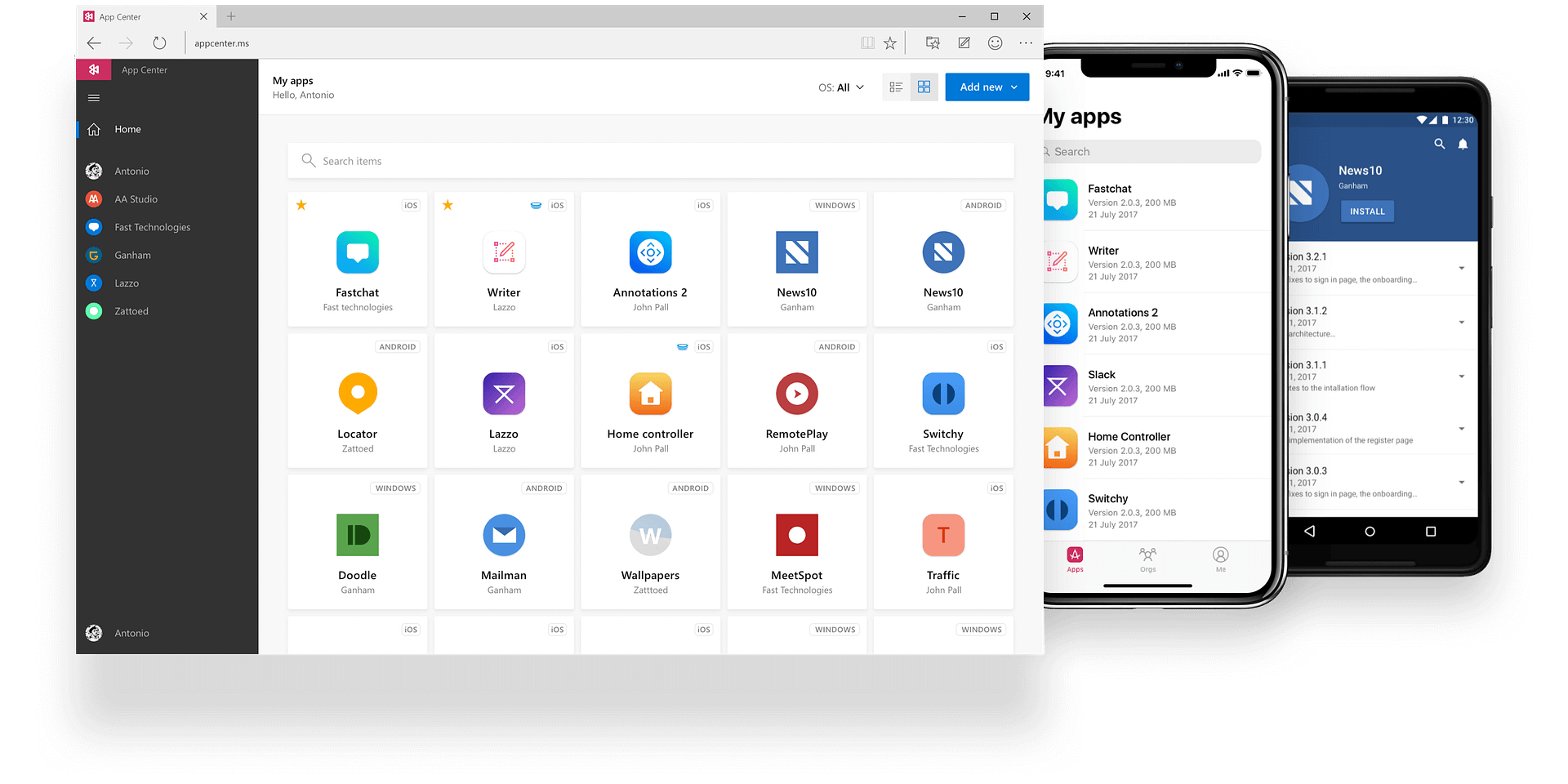Image resolution: width=1568 pixels, height=784 pixels.
Task: Tap the Search field on the iPhone
Action: (1151, 152)
